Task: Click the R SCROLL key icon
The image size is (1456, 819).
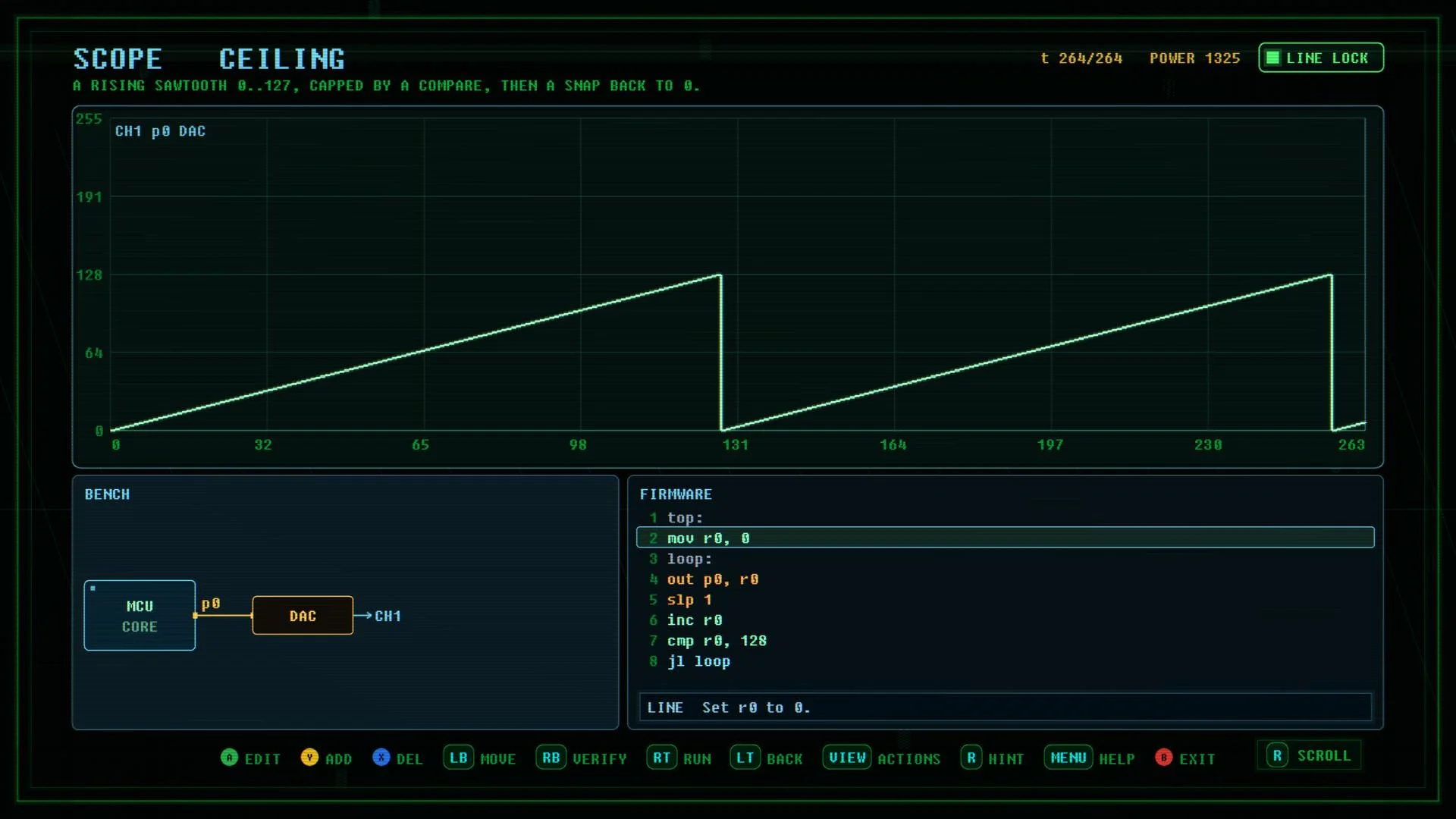Action: click(1277, 755)
